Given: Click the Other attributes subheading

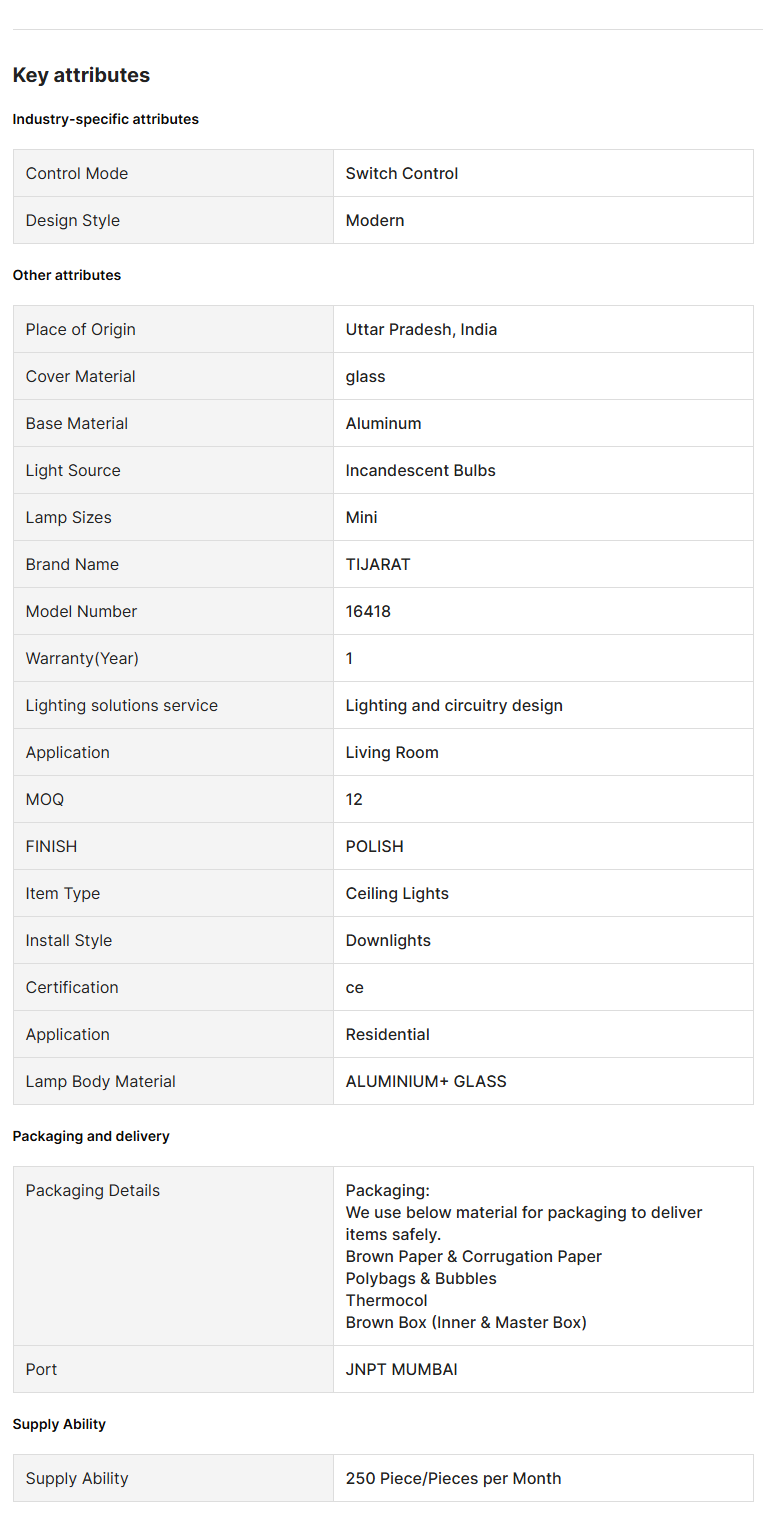Looking at the screenshot, I should click(x=66, y=275).
